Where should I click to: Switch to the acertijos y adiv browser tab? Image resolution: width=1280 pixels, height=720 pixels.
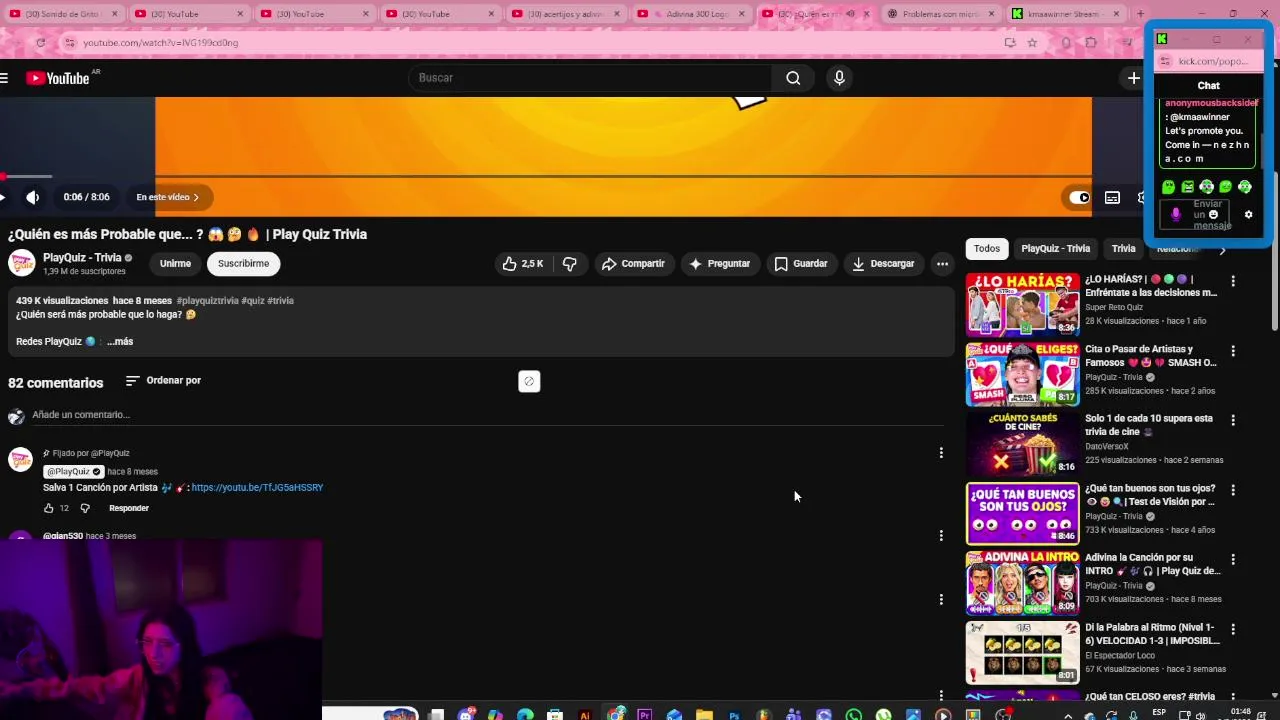pyautogui.click(x=568, y=14)
